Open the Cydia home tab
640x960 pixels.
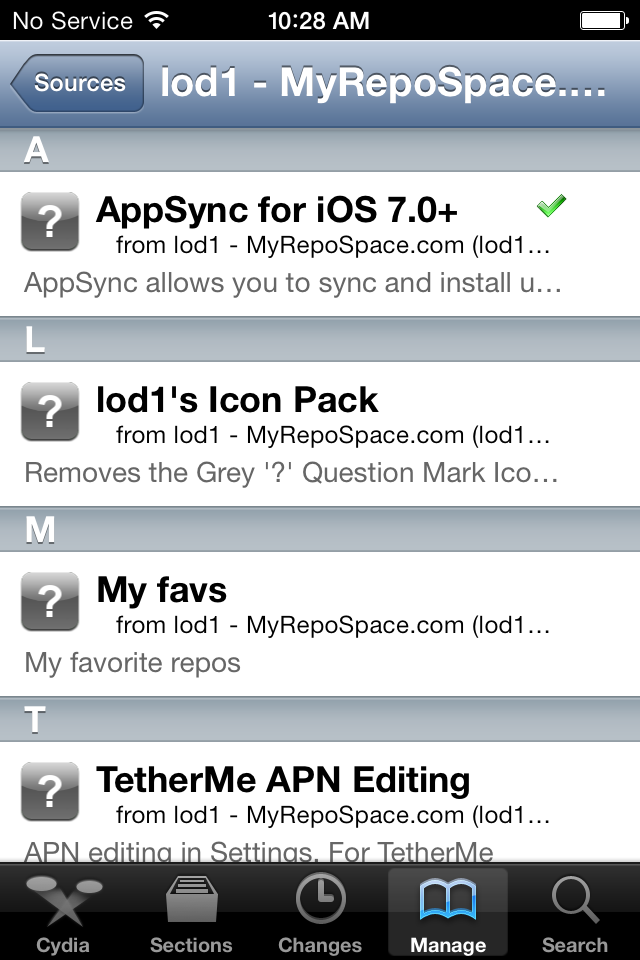[x=63, y=912]
